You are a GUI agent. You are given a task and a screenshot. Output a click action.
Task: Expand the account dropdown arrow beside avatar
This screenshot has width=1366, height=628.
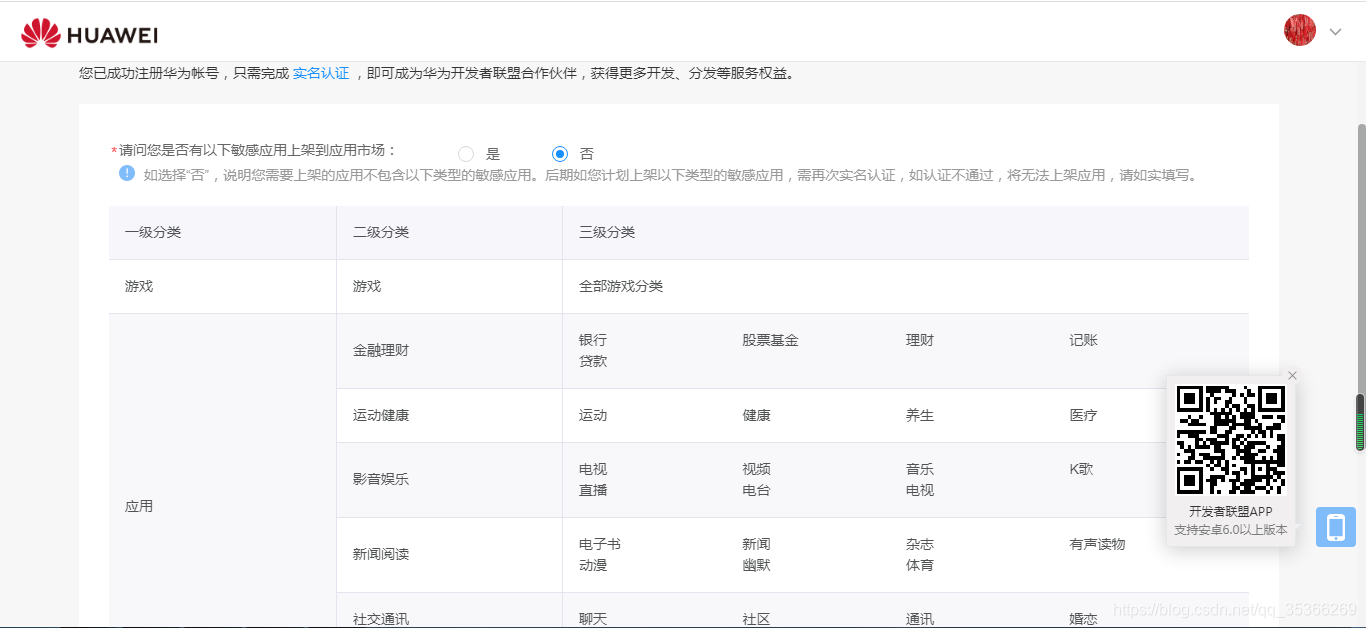(x=1335, y=32)
